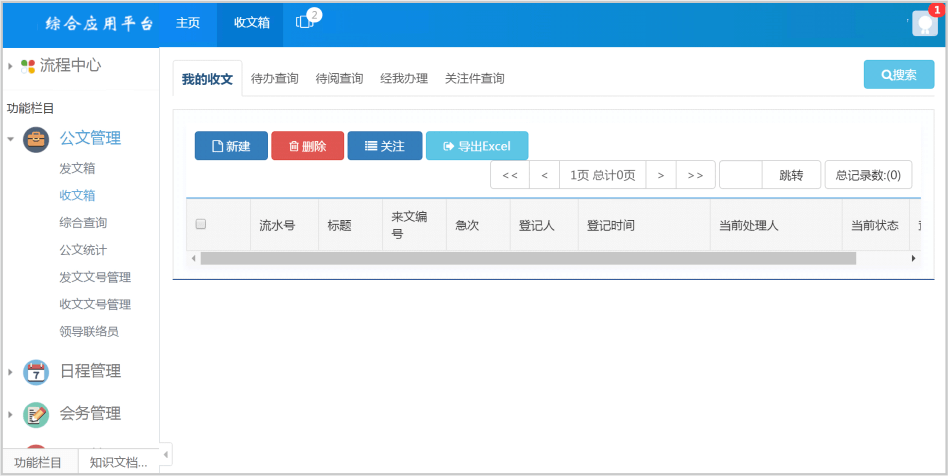Click the 流程中心 colored dots icon
This screenshot has width=948, height=476.
coord(28,66)
